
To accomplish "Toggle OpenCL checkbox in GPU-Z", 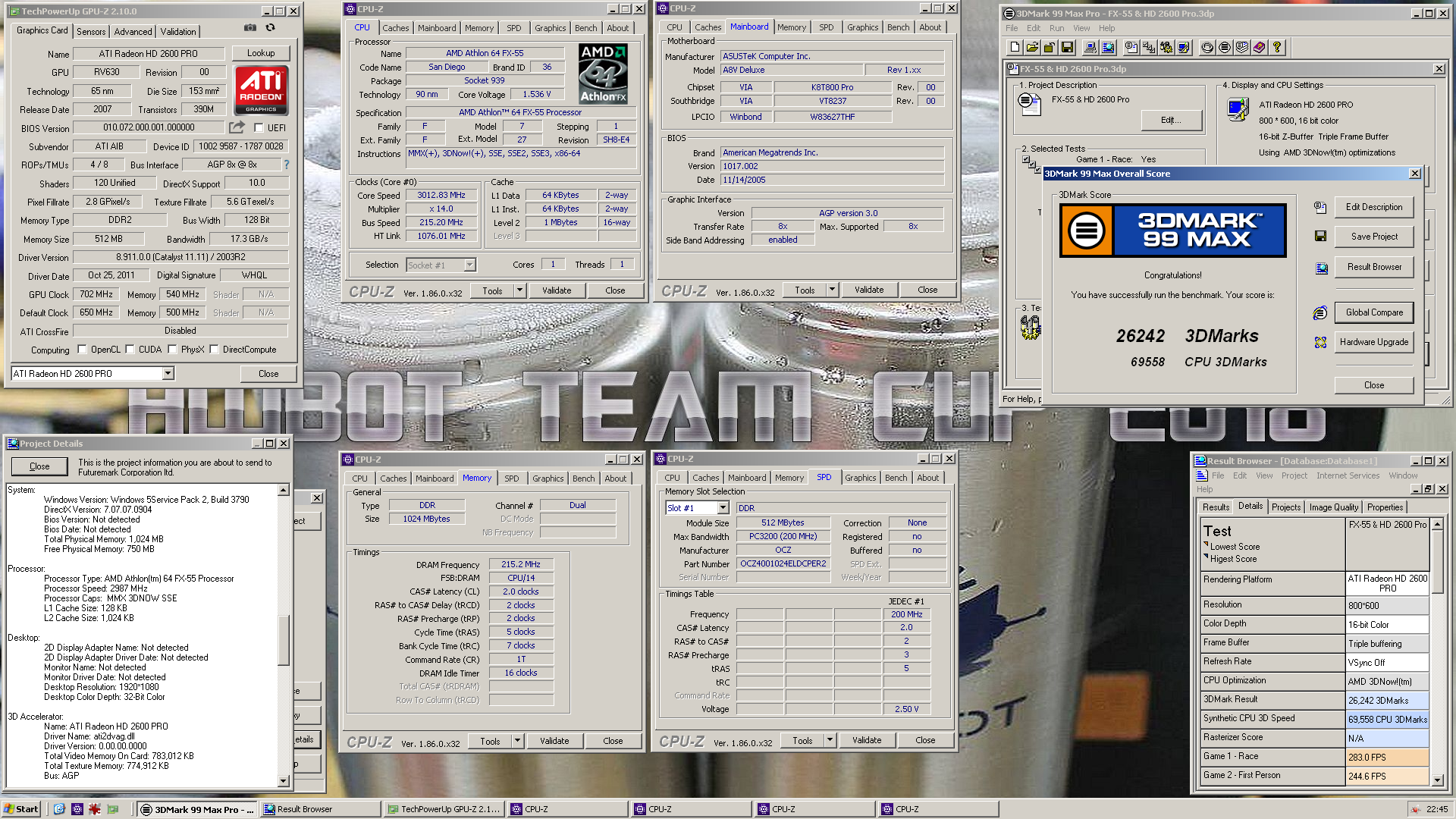I will click(83, 350).
